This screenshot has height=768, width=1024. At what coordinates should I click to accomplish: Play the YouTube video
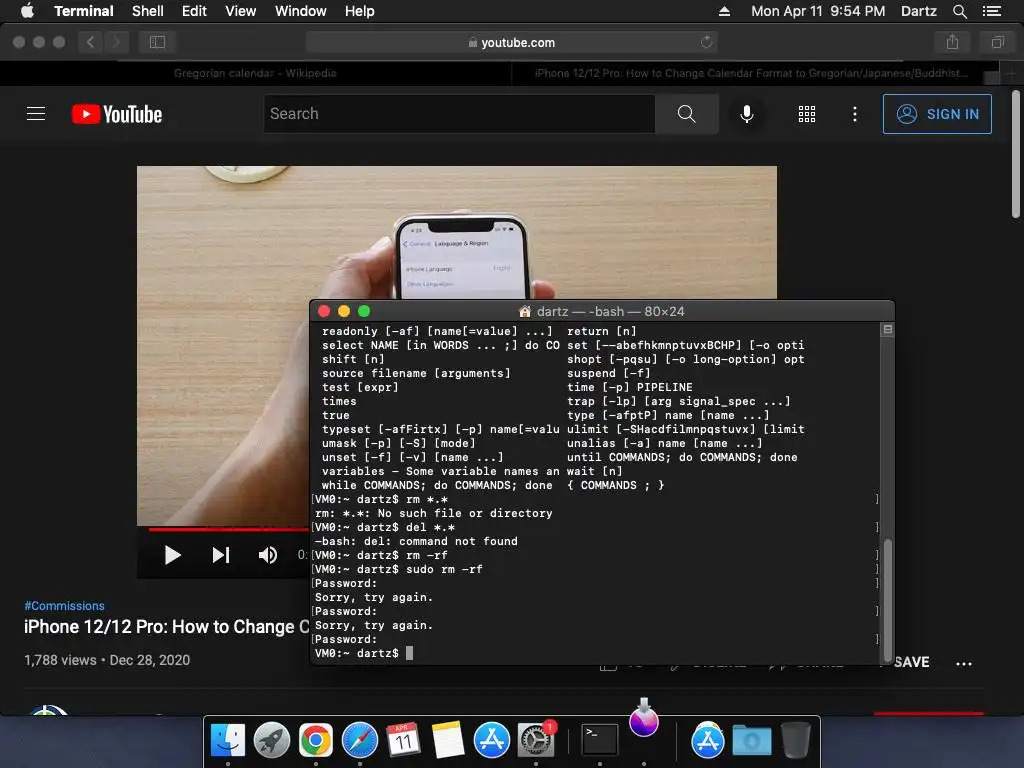pyautogui.click(x=172, y=555)
